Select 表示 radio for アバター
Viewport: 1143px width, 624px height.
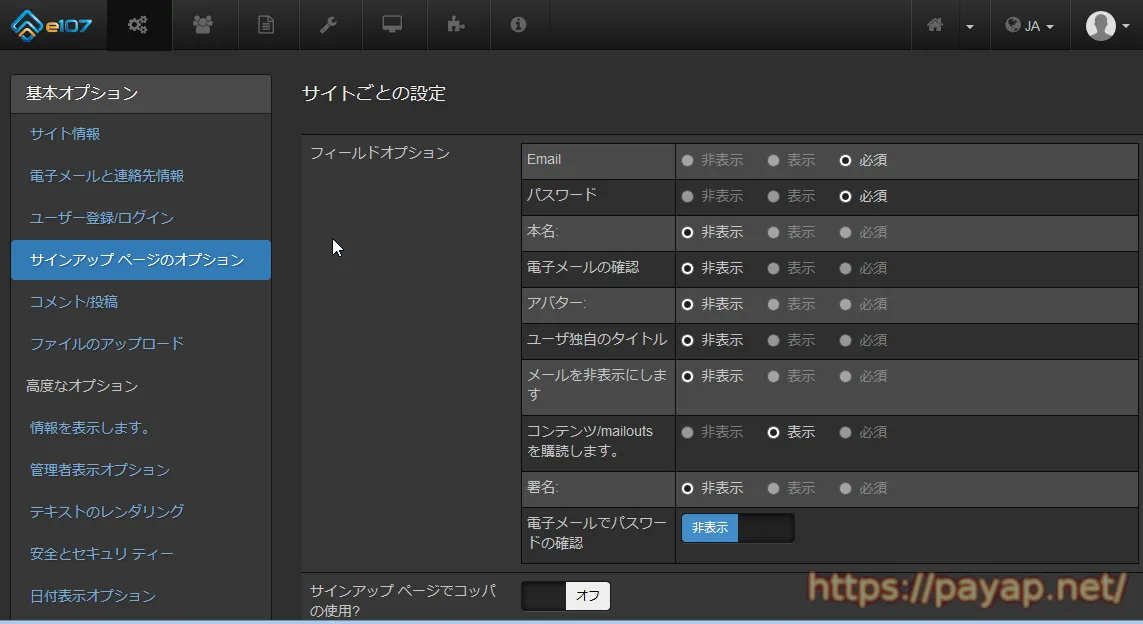pos(773,304)
